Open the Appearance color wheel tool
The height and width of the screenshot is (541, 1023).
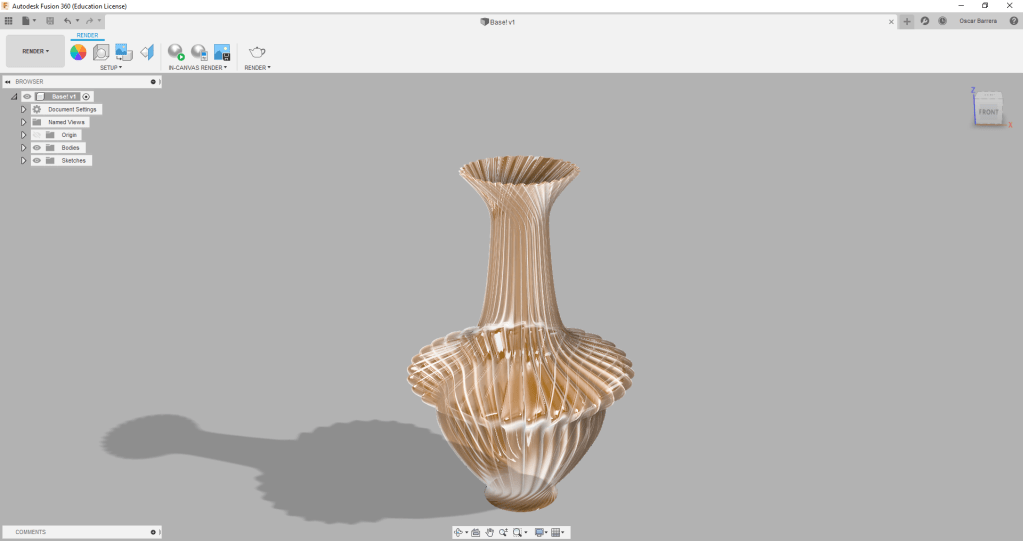point(78,52)
